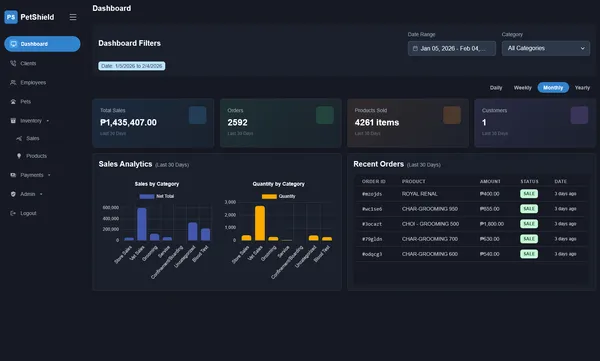This screenshot has width=600, height=361.
Task: Open the Pets section
Action: (x=26, y=101)
